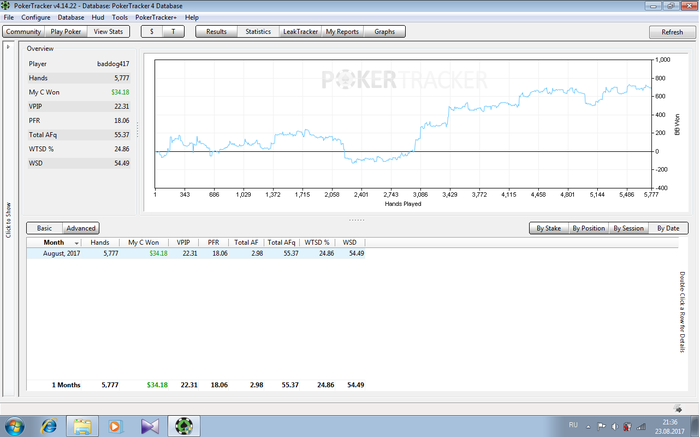Sort by the WTSD % column header
The height and width of the screenshot is (437, 700).
317,242
